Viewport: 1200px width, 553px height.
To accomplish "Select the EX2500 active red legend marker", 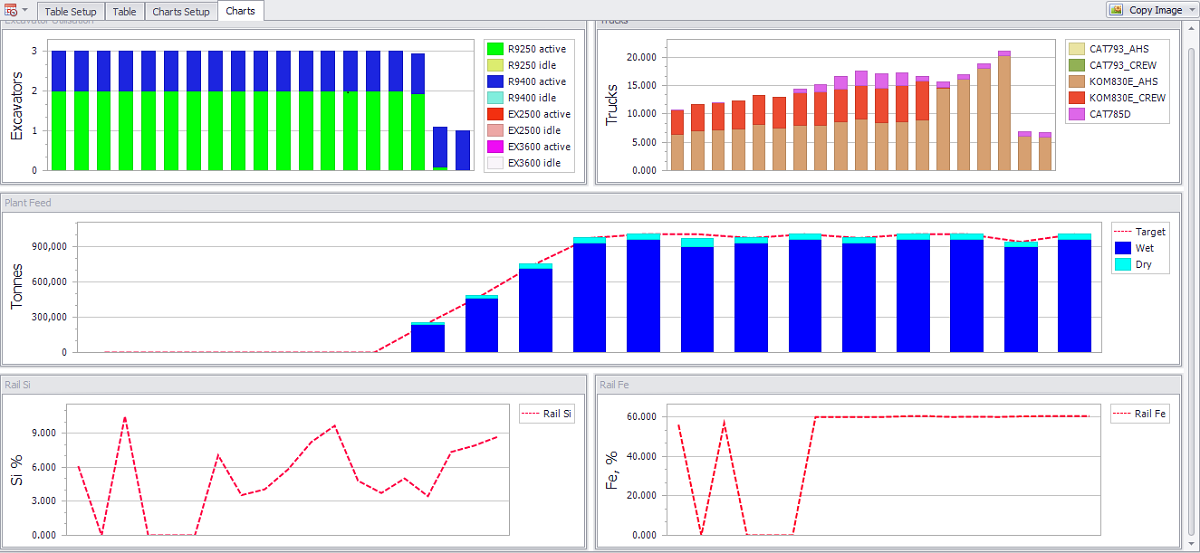I will tap(495, 114).
